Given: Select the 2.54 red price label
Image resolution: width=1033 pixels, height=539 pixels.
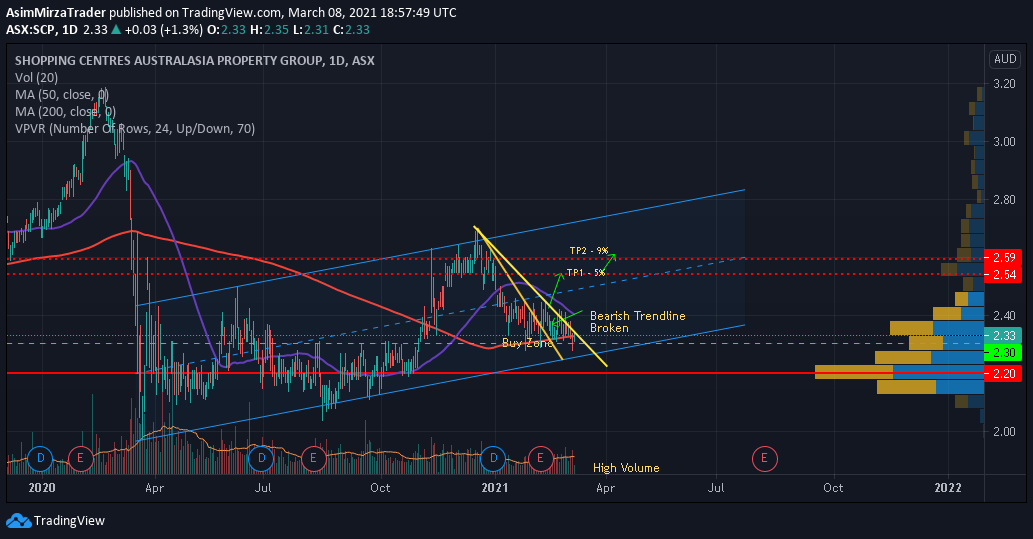Looking at the screenshot, I should pyautogui.click(x=1003, y=275).
